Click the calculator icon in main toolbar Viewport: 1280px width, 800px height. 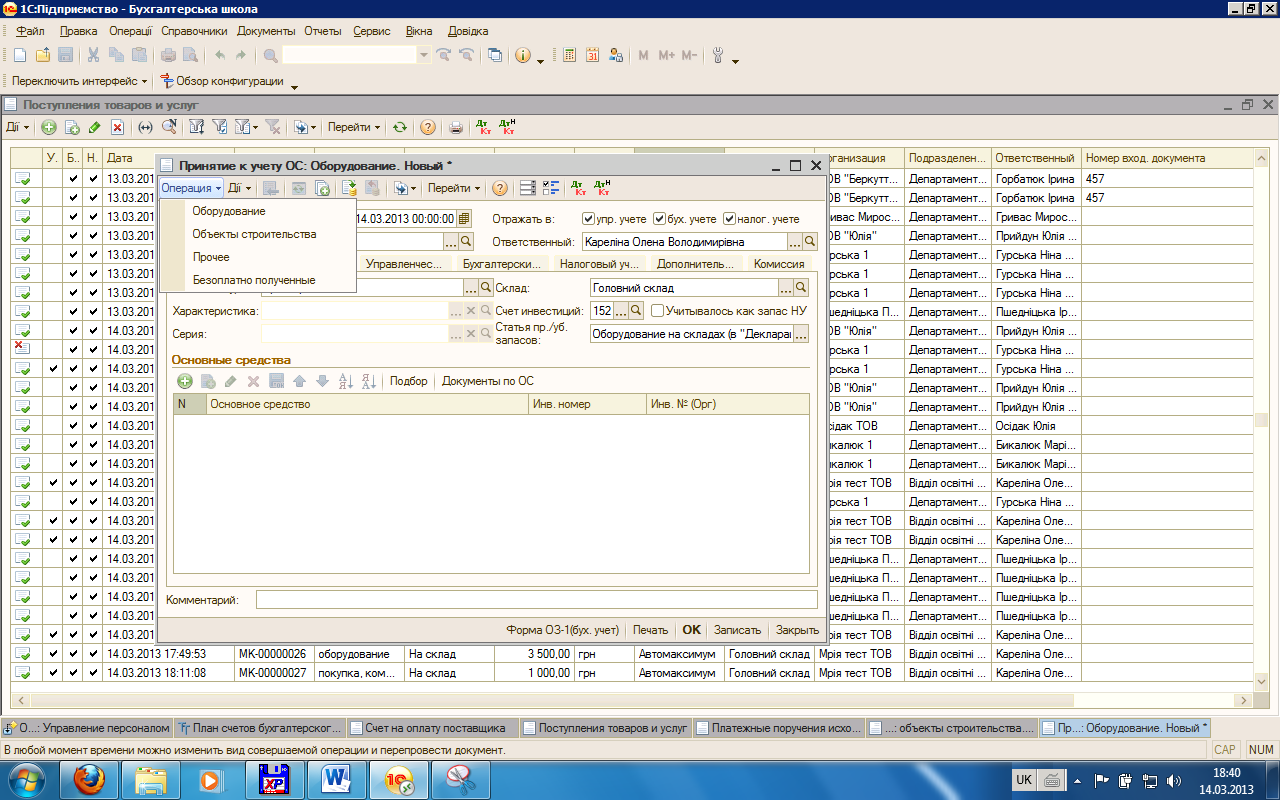tap(570, 56)
